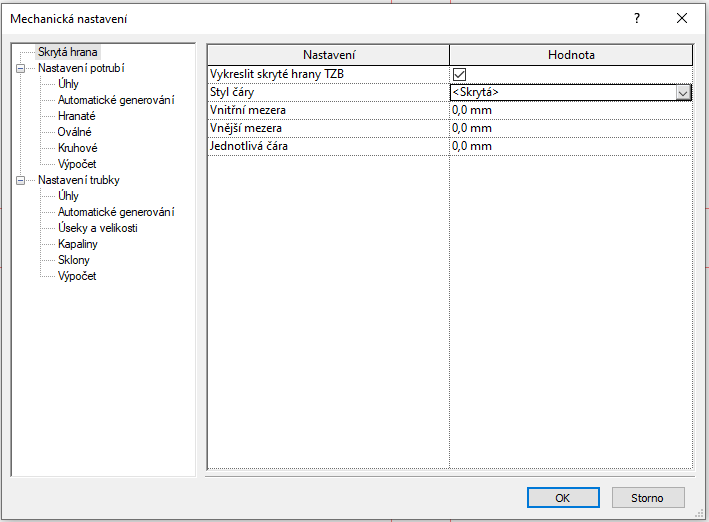Select the Hranaté duct settings

77,116
